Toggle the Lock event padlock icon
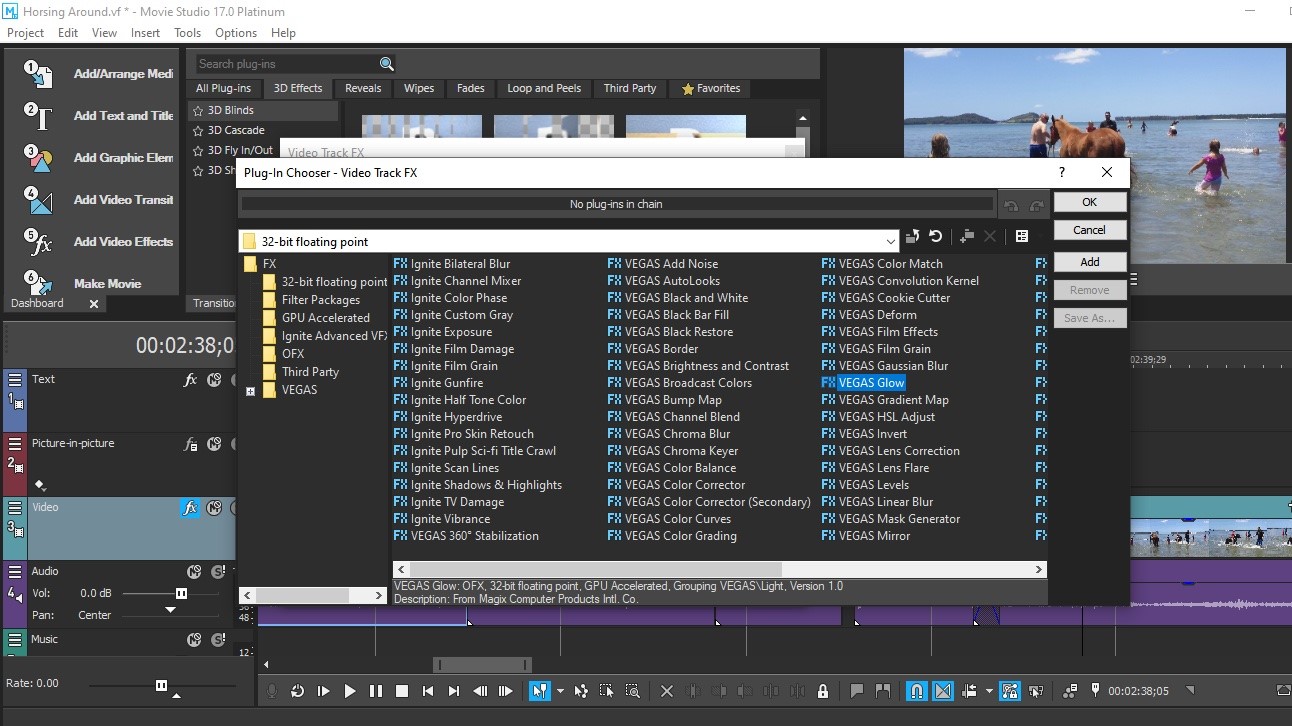Viewport: 1292px width, 726px height. click(823, 691)
